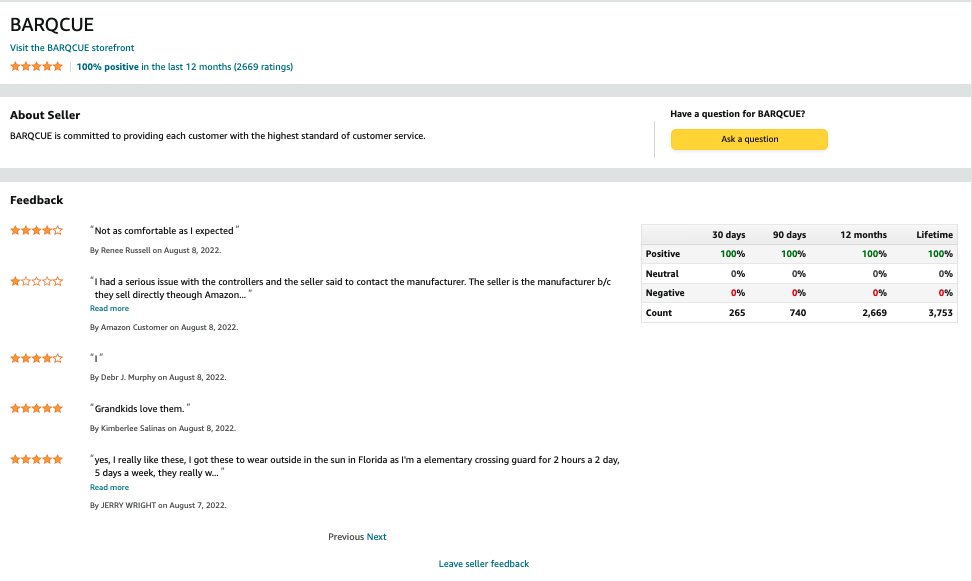Click the 12 months count '2,669'
Screen dimensions: 972x581
click(874, 313)
